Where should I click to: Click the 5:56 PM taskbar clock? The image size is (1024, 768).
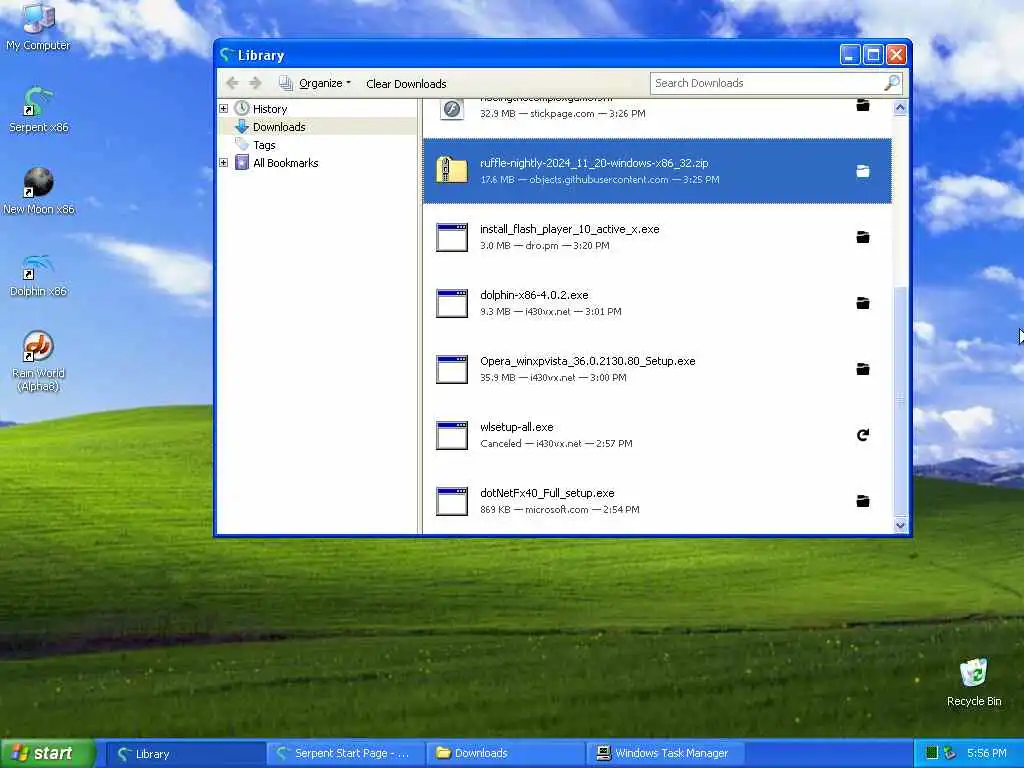pyautogui.click(x=986, y=753)
